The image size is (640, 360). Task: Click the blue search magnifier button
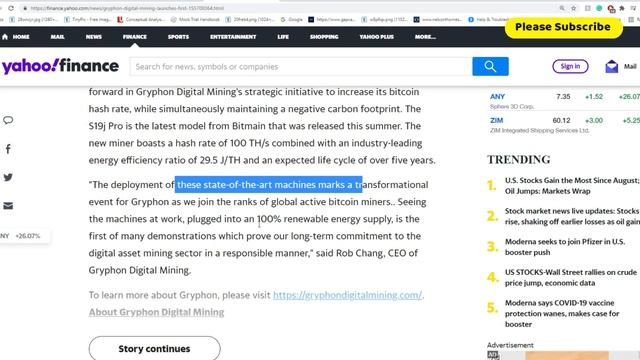point(490,67)
